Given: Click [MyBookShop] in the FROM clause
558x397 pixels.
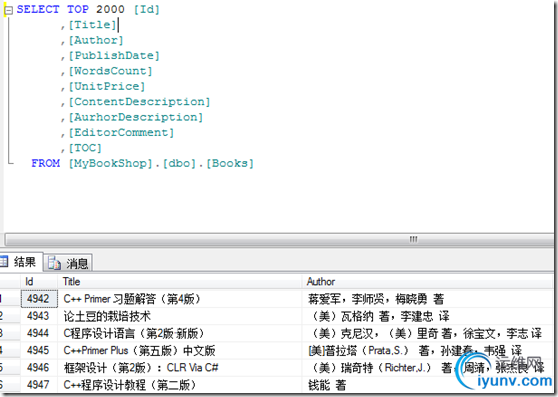Looking at the screenshot, I should [x=110, y=163].
